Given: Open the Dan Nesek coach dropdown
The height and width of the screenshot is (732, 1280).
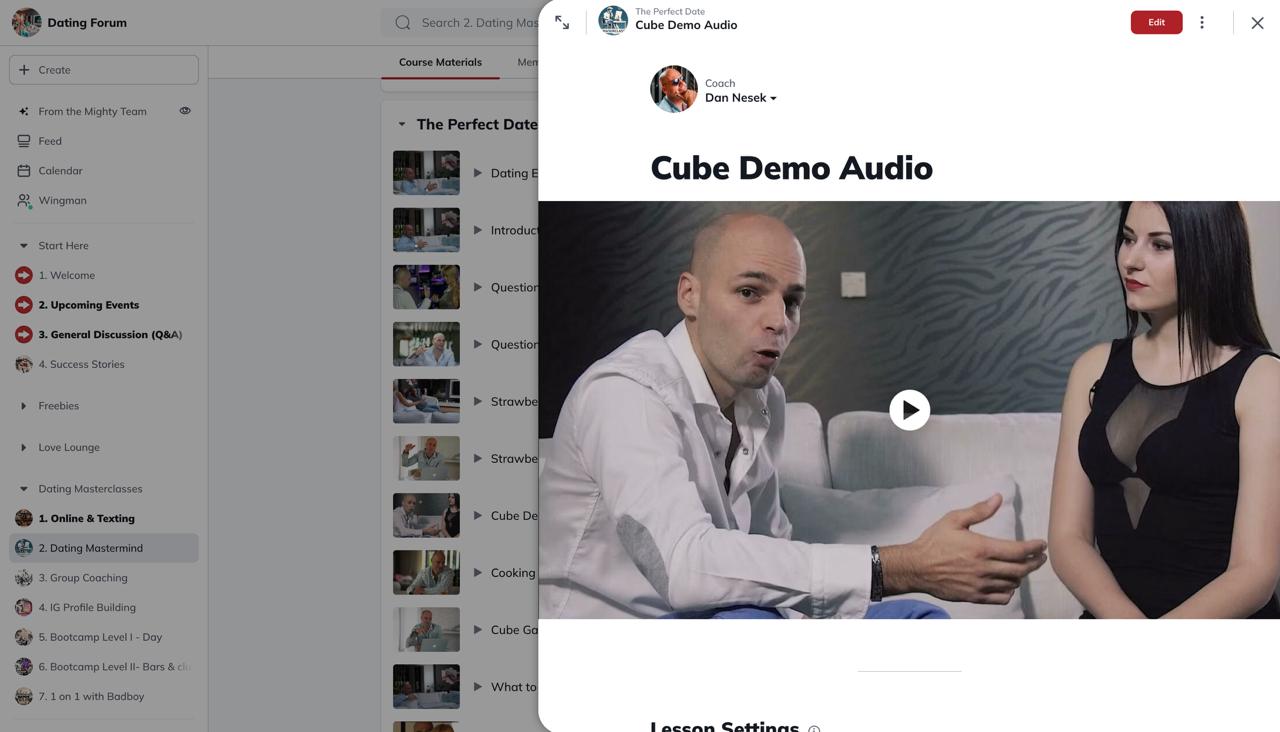Looking at the screenshot, I should click(741, 98).
